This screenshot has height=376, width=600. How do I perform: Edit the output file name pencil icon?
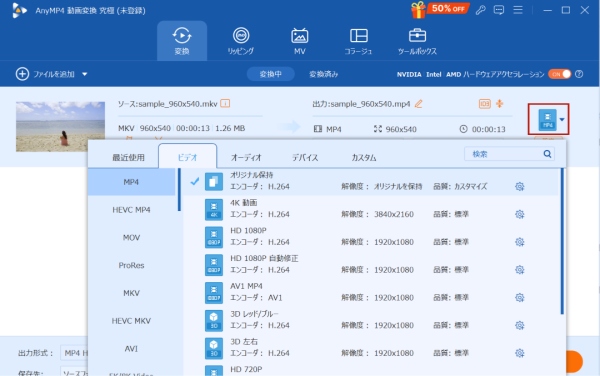tap(419, 104)
